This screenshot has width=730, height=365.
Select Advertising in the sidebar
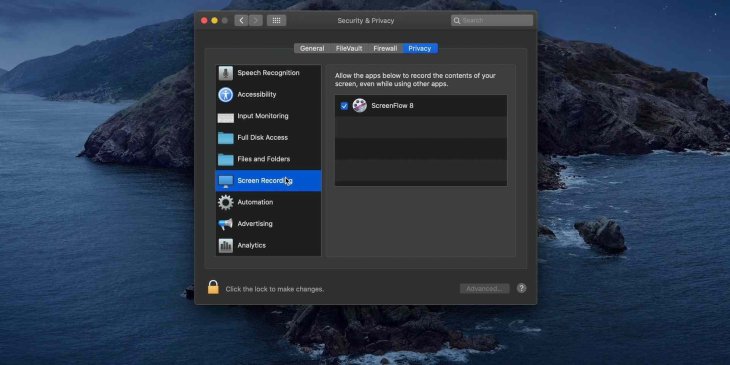pos(269,224)
